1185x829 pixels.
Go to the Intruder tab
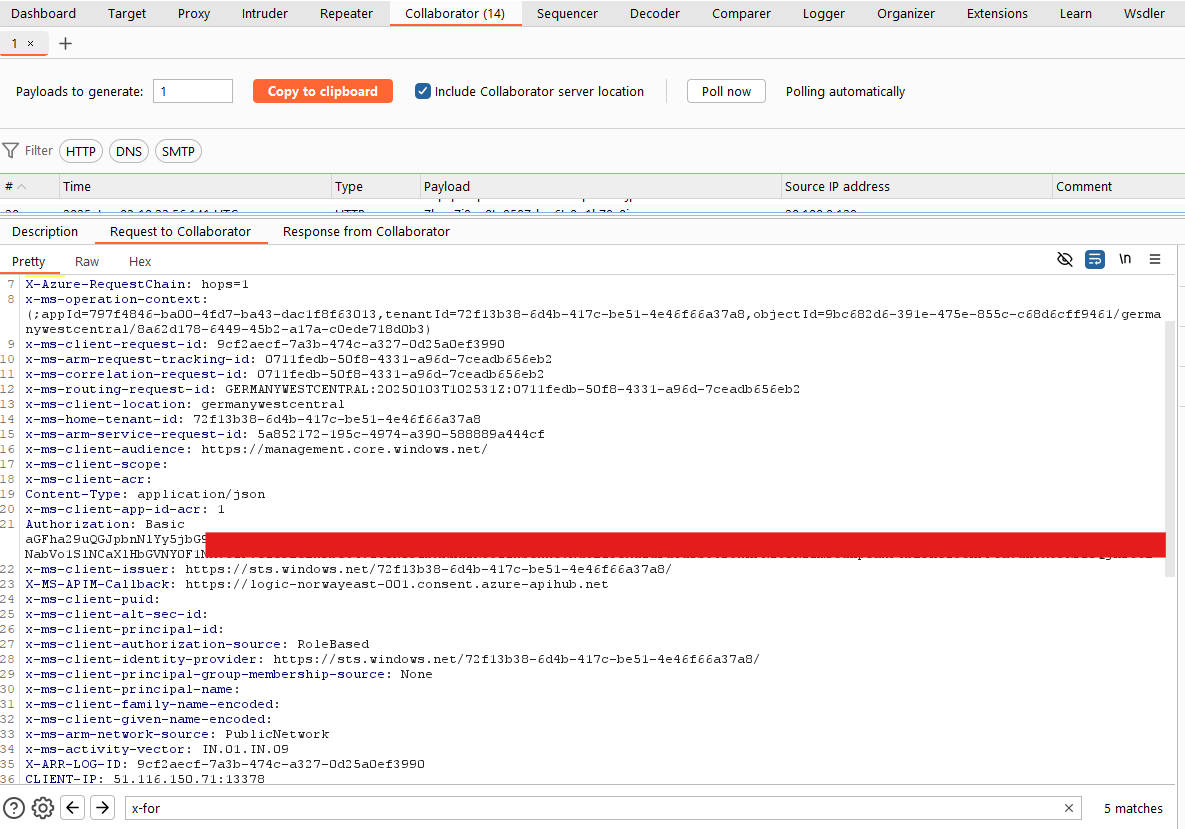click(x=265, y=14)
